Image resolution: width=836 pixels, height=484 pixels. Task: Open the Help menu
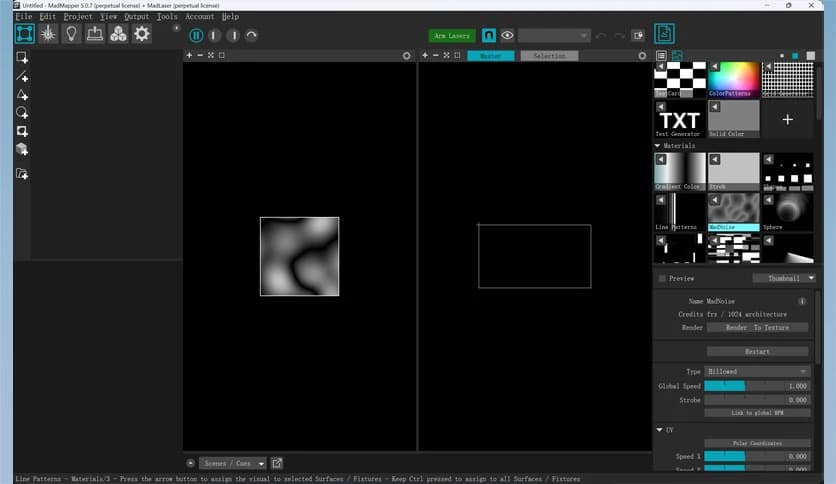(x=230, y=17)
